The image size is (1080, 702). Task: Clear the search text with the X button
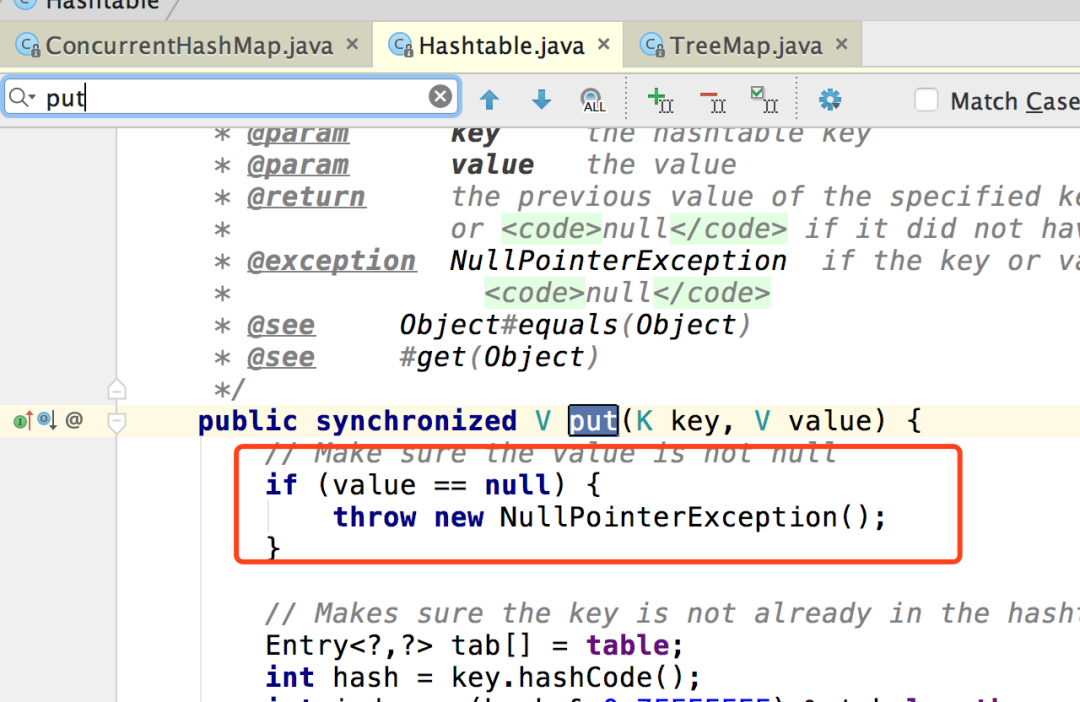440,96
